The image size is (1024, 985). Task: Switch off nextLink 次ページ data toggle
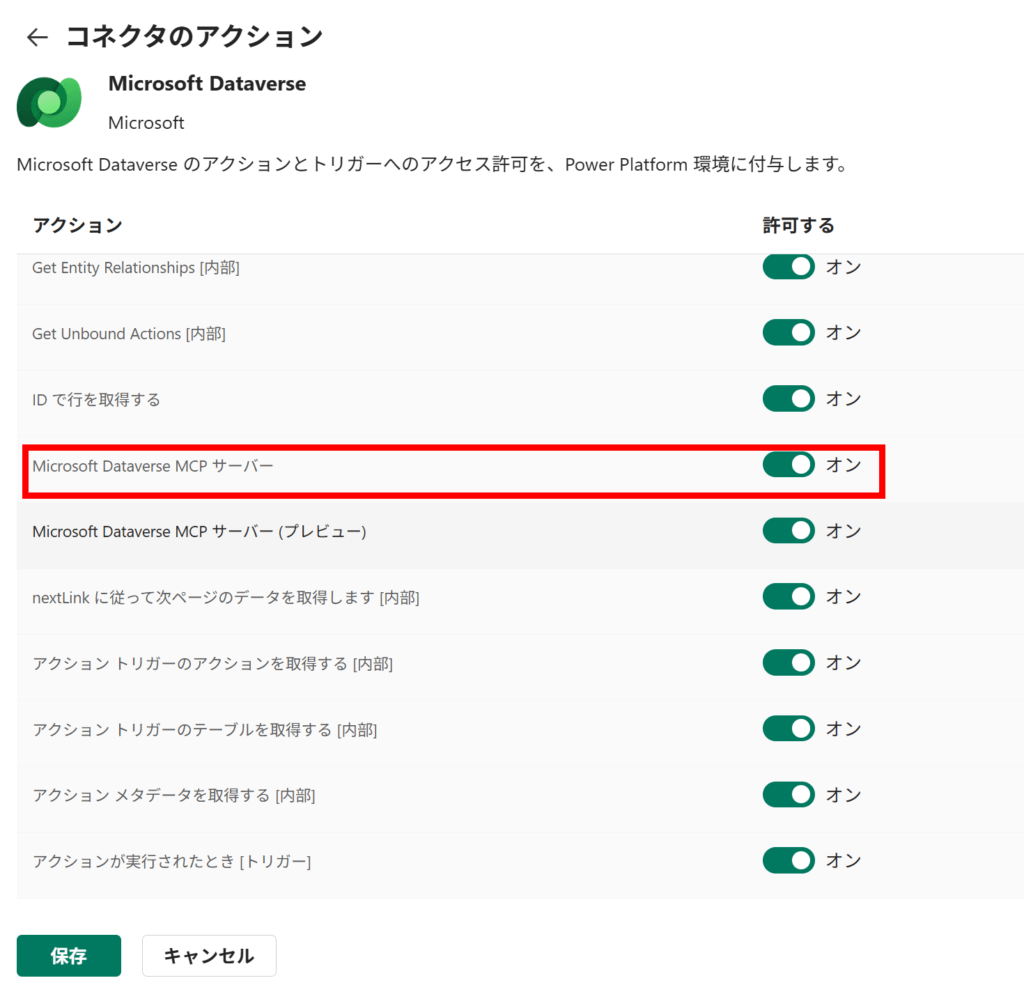pos(788,597)
